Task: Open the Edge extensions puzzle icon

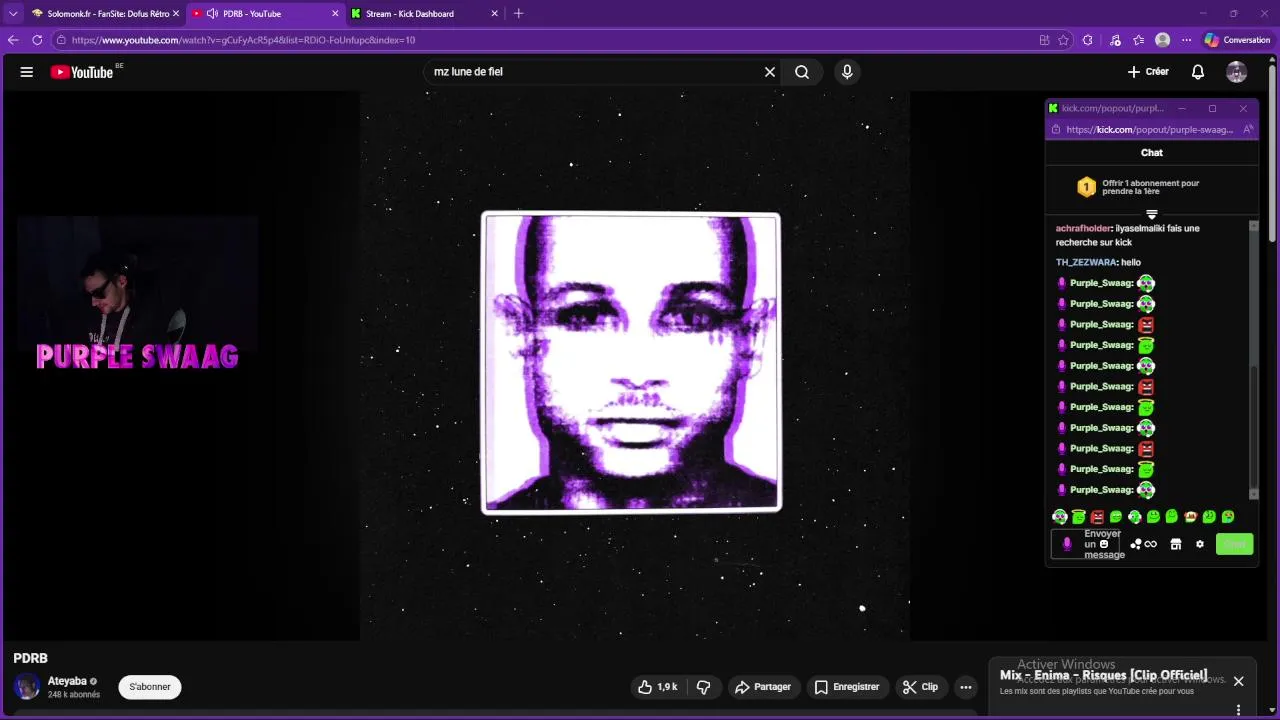Action: click(x=1088, y=40)
